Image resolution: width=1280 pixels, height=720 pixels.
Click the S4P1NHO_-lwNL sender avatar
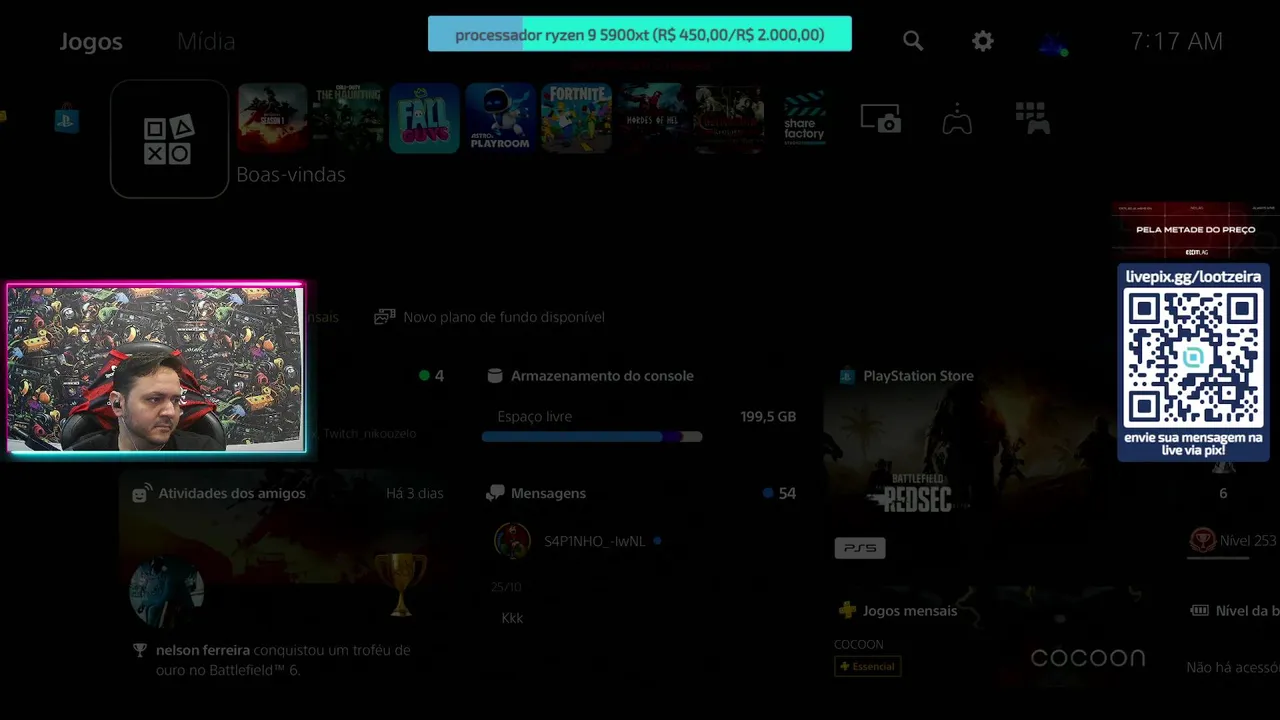click(x=512, y=541)
